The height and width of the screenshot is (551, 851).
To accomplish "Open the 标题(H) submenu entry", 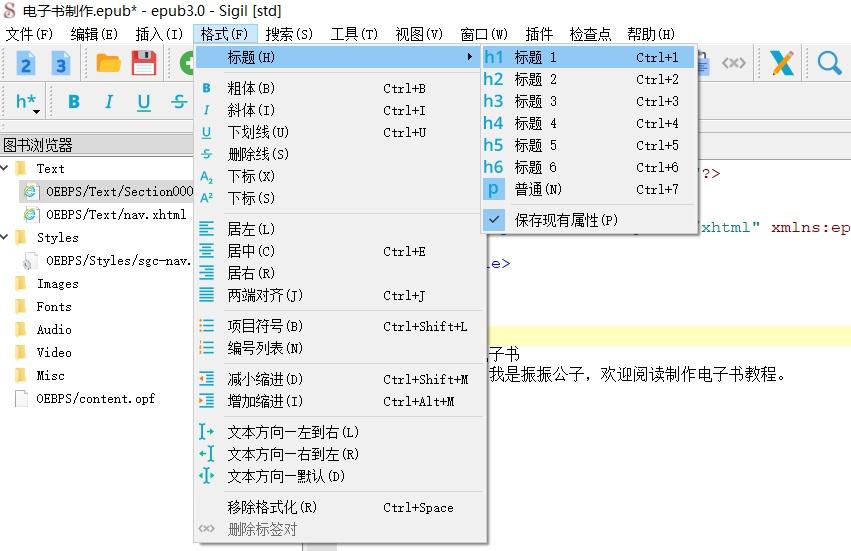I will [x=340, y=57].
